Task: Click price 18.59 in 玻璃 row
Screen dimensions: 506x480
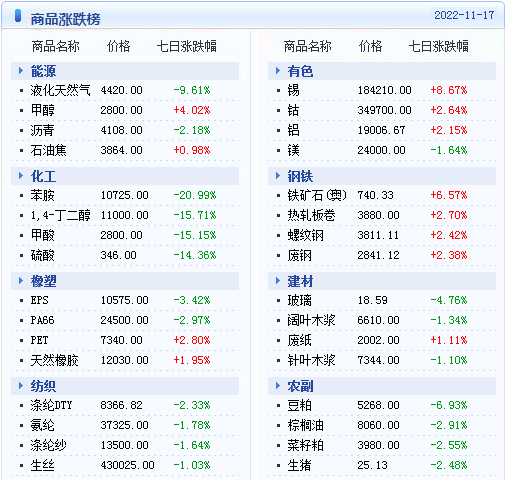Action: pos(372,300)
